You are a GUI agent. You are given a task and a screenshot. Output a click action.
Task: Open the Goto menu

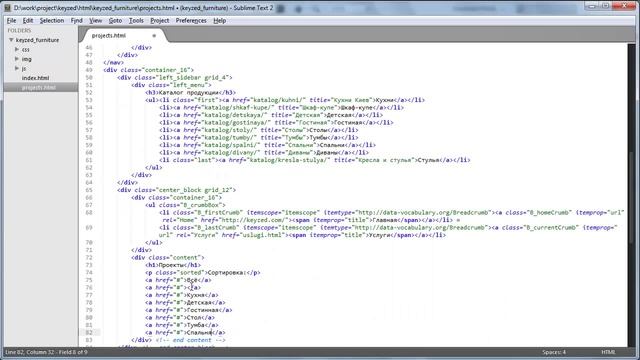116,20
